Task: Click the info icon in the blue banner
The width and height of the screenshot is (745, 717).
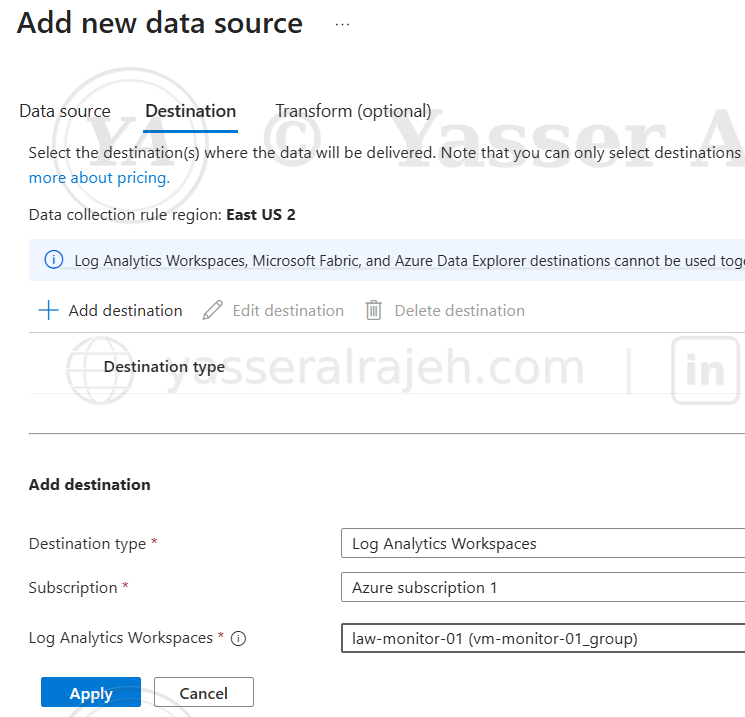Action: [x=54, y=260]
